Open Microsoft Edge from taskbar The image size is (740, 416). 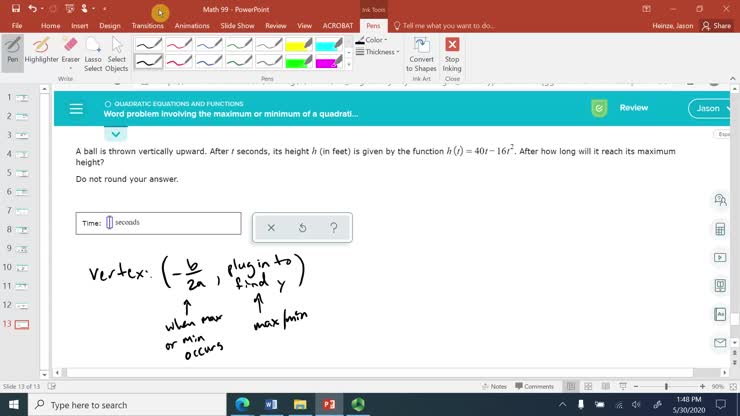click(x=242, y=405)
